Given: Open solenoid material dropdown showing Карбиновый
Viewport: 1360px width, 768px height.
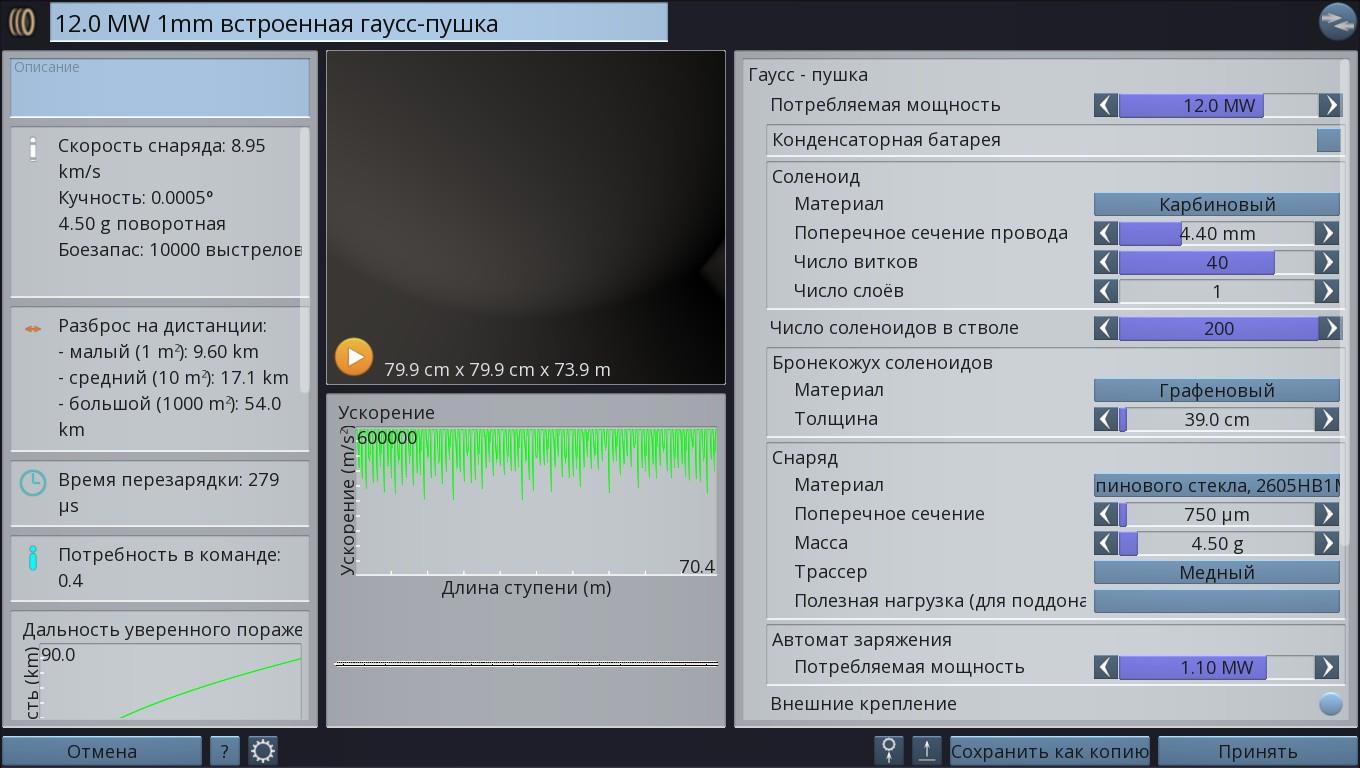Looking at the screenshot, I should tap(1216, 204).
